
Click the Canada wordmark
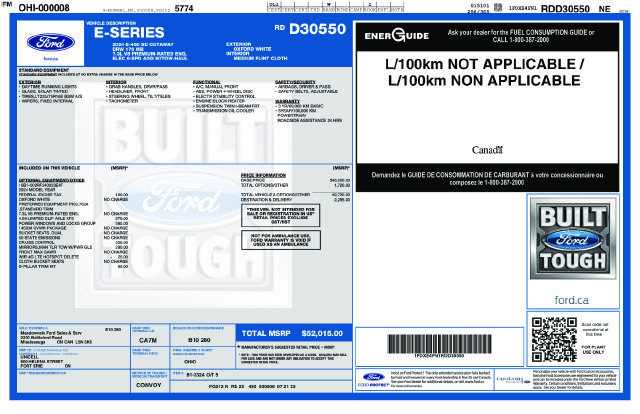(487, 150)
